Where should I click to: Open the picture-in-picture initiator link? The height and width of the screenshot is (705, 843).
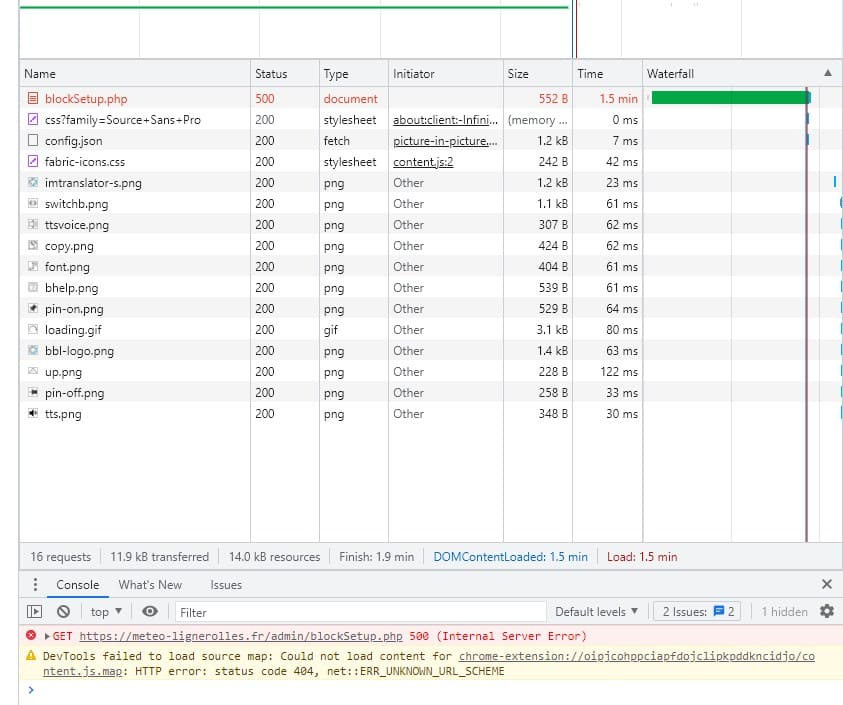(445, 141)
